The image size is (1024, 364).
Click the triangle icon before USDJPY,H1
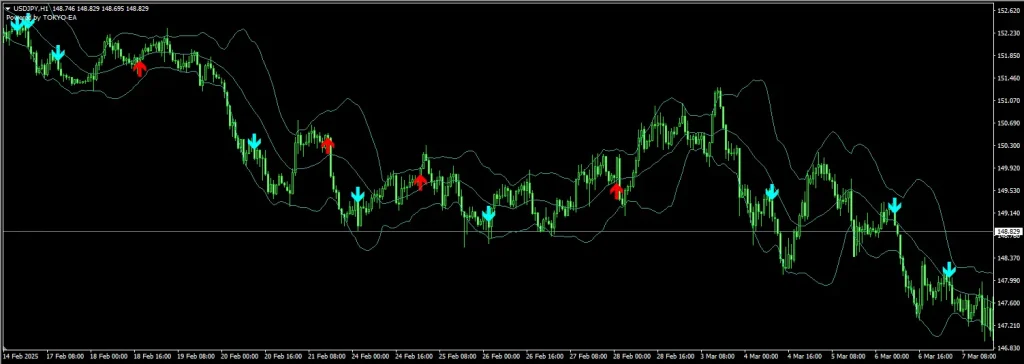[x=7, y=8]
